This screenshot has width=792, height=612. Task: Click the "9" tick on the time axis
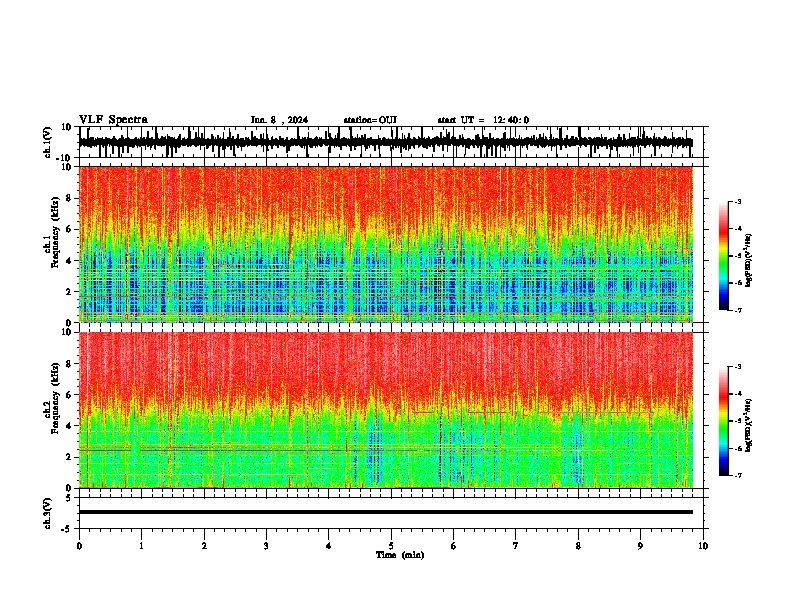click(640, 546)
